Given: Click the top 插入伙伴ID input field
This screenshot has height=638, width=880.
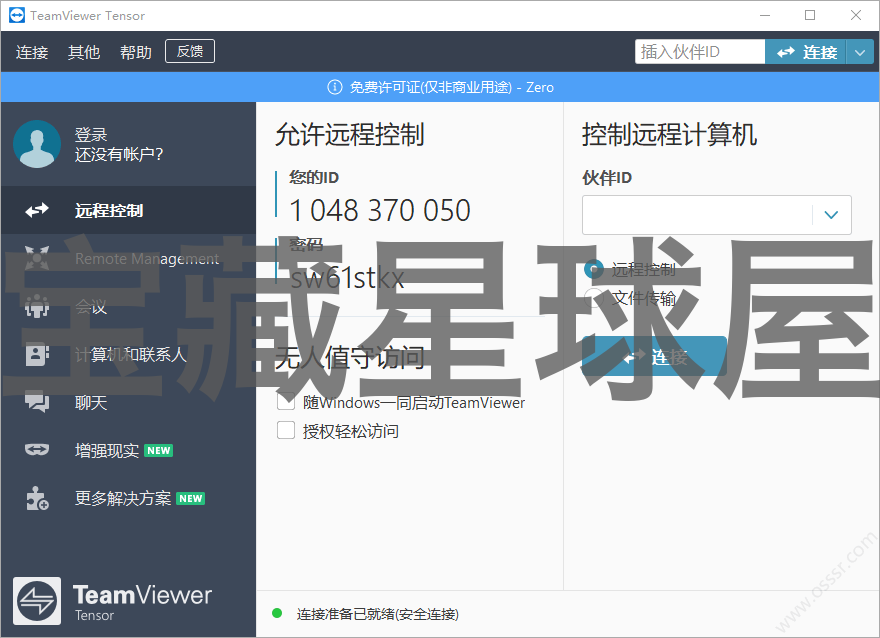Looking at the screenshot, I should tap(700, 52).
